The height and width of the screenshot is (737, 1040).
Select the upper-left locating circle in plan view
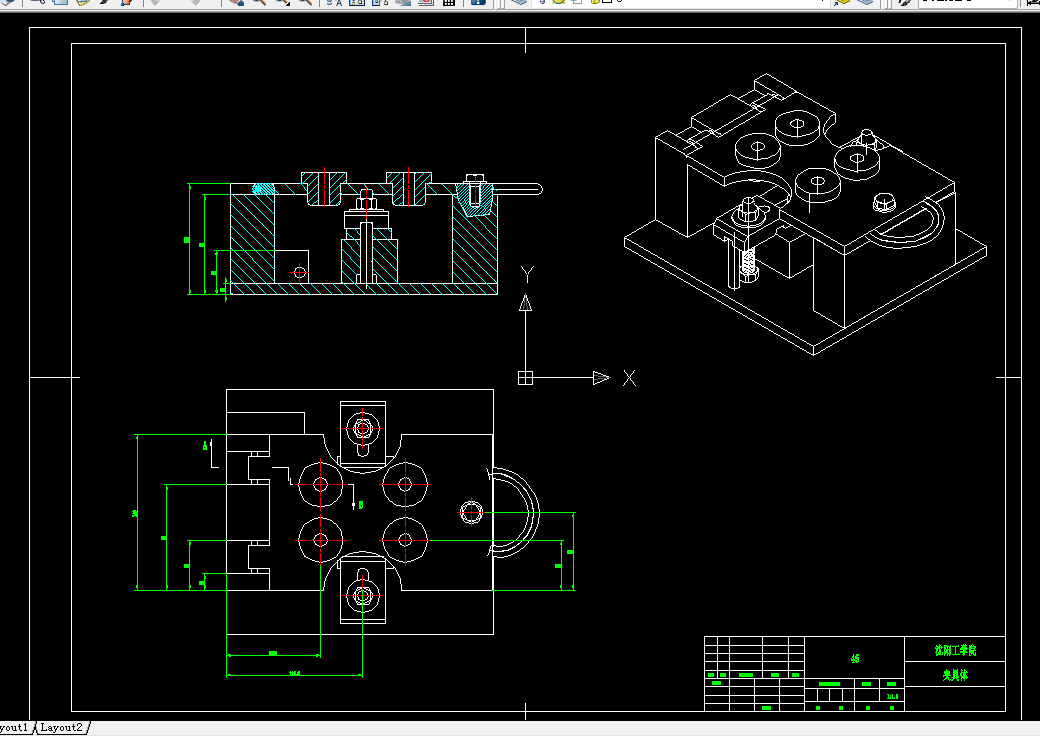321,485
